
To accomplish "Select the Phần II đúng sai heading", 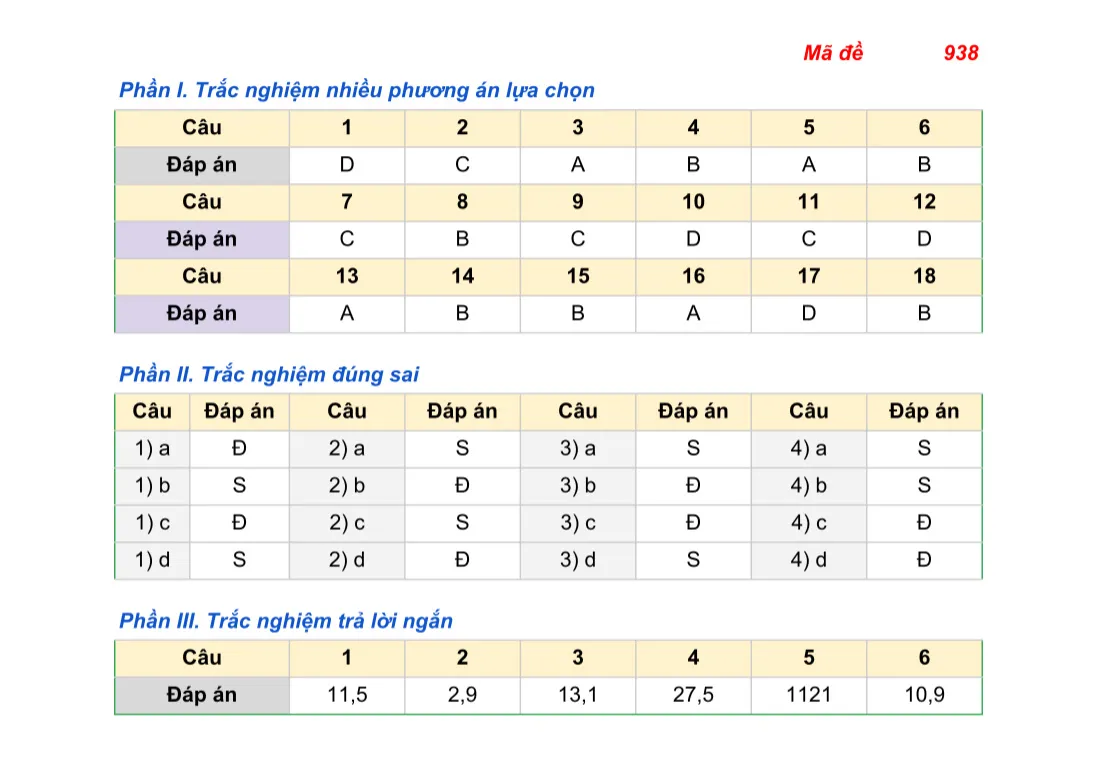I will coord(269,374).
